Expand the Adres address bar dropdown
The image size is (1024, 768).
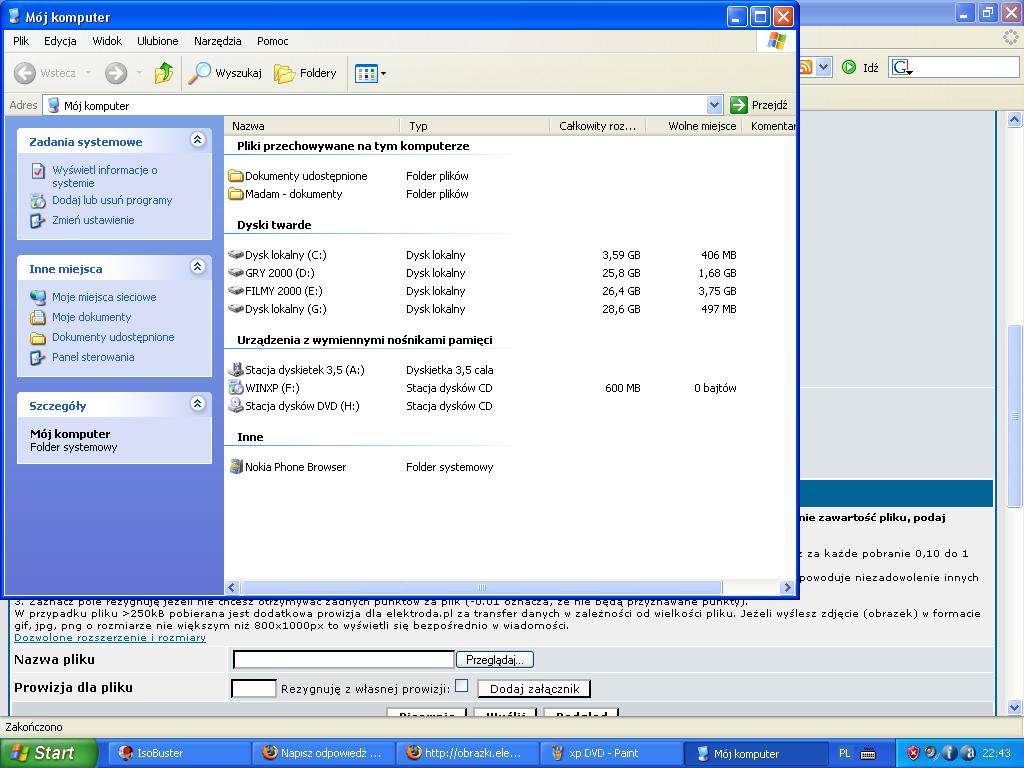(714, 104)
